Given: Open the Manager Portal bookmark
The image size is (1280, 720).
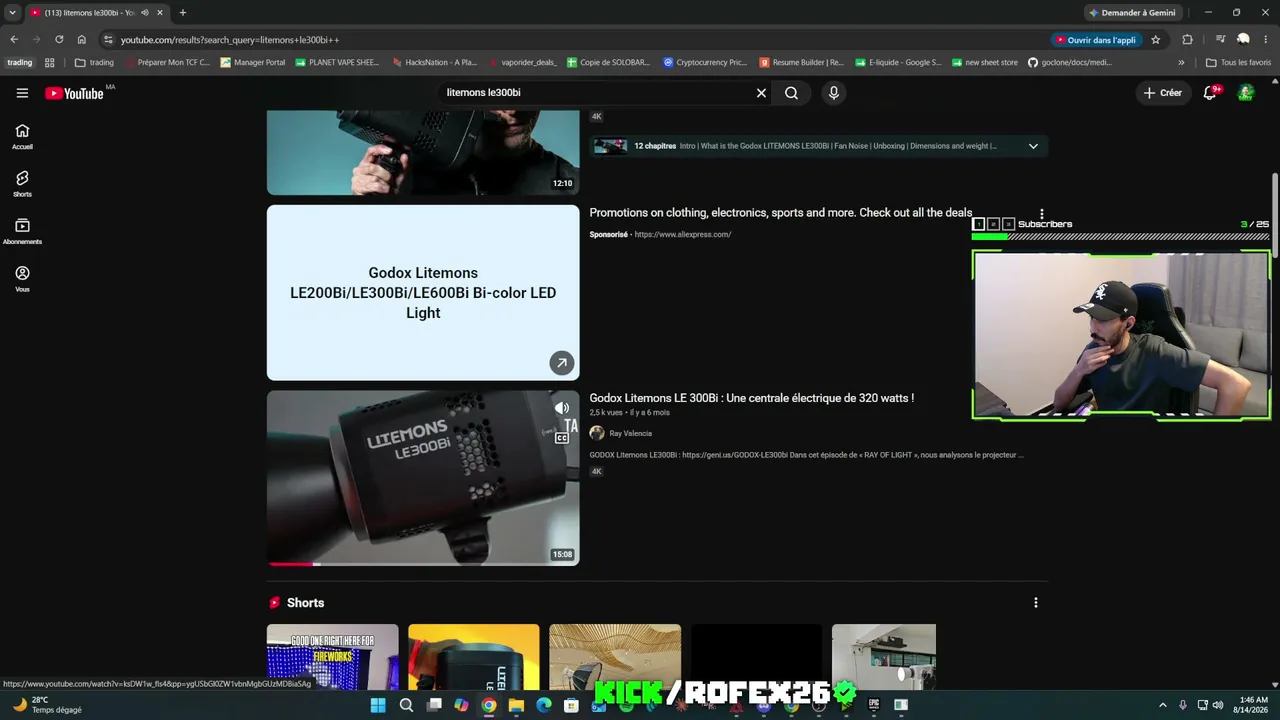Looking at the screenshot, I should (253, 62).
